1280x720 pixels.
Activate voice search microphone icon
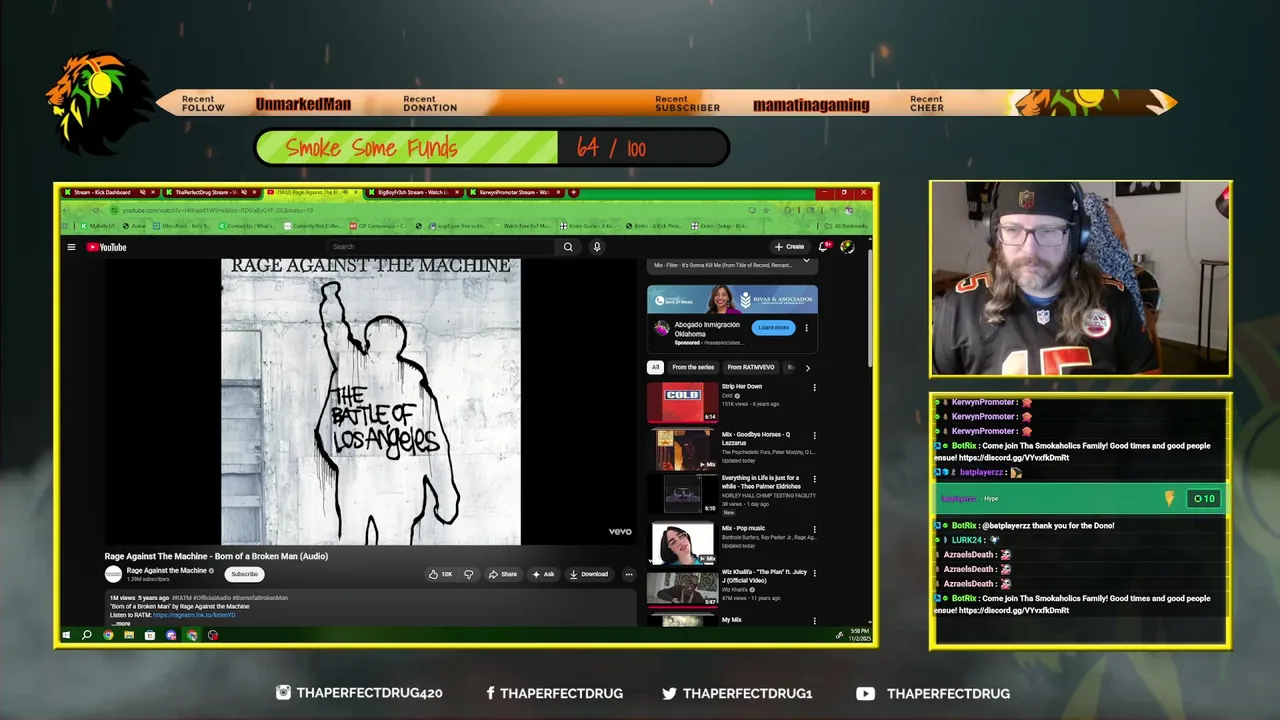(597, 247)
